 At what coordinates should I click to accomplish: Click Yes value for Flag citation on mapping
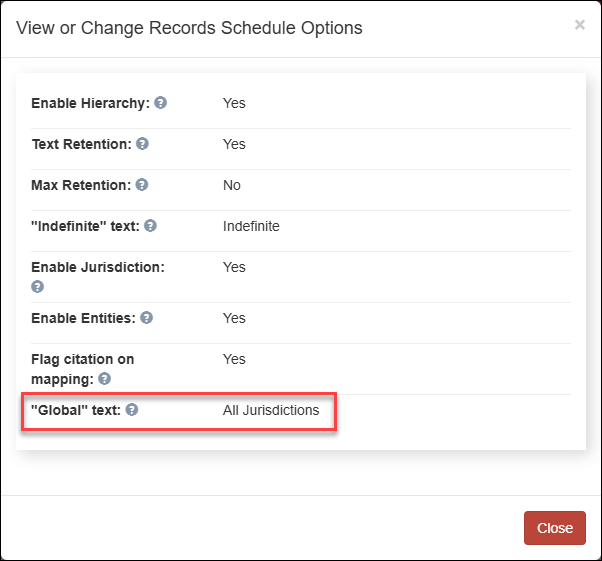(234, 359)
